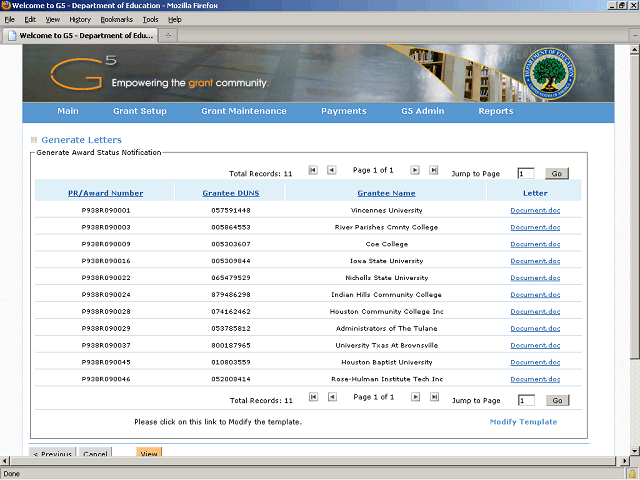
Task: Go to next page in bottom pager
Action: click(416, 397)
